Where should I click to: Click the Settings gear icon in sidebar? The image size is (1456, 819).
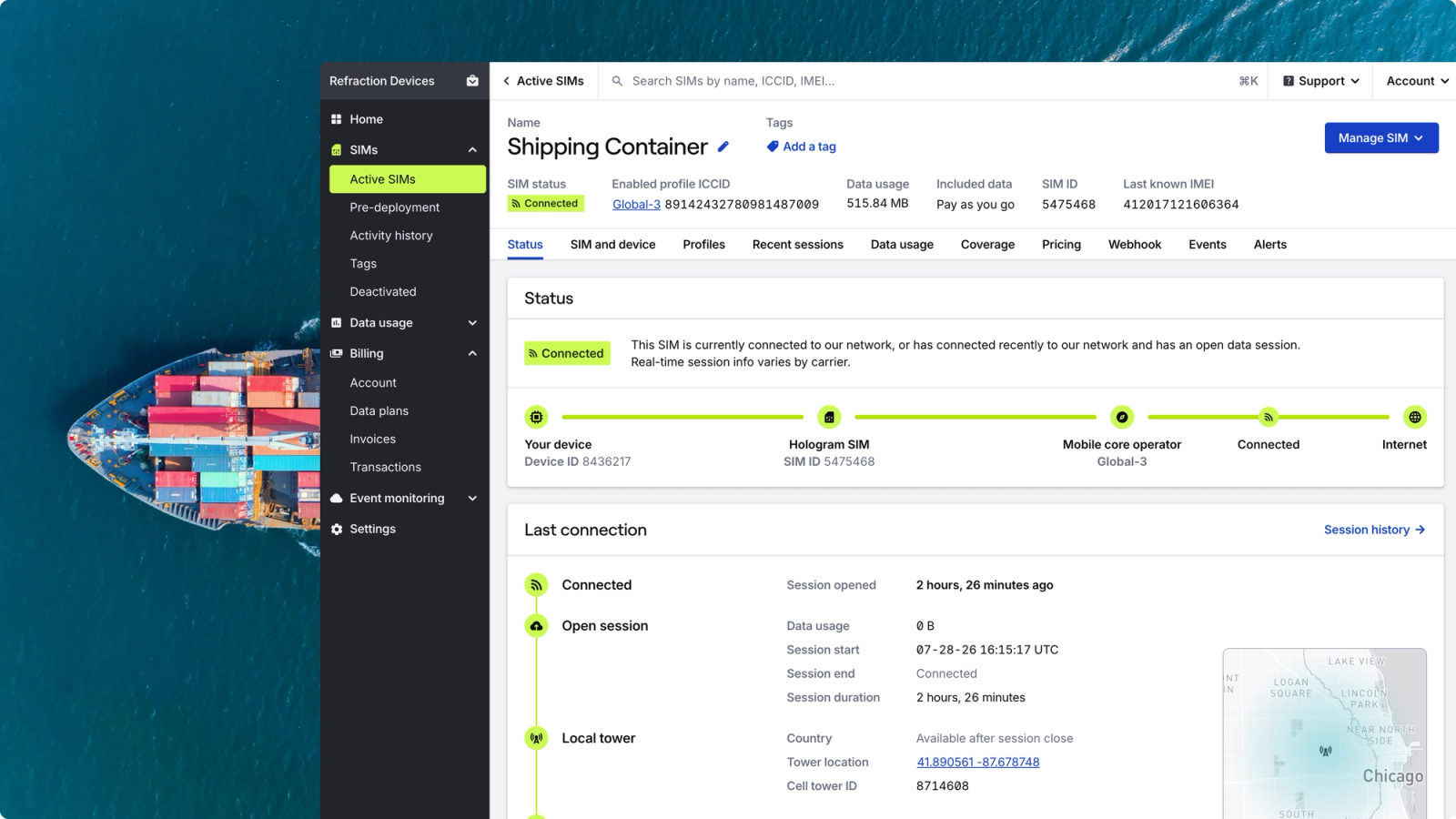click(337, 529)
